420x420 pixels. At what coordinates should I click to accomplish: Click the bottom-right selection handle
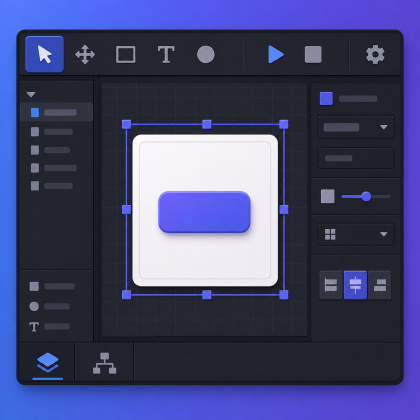click(284, 295)
